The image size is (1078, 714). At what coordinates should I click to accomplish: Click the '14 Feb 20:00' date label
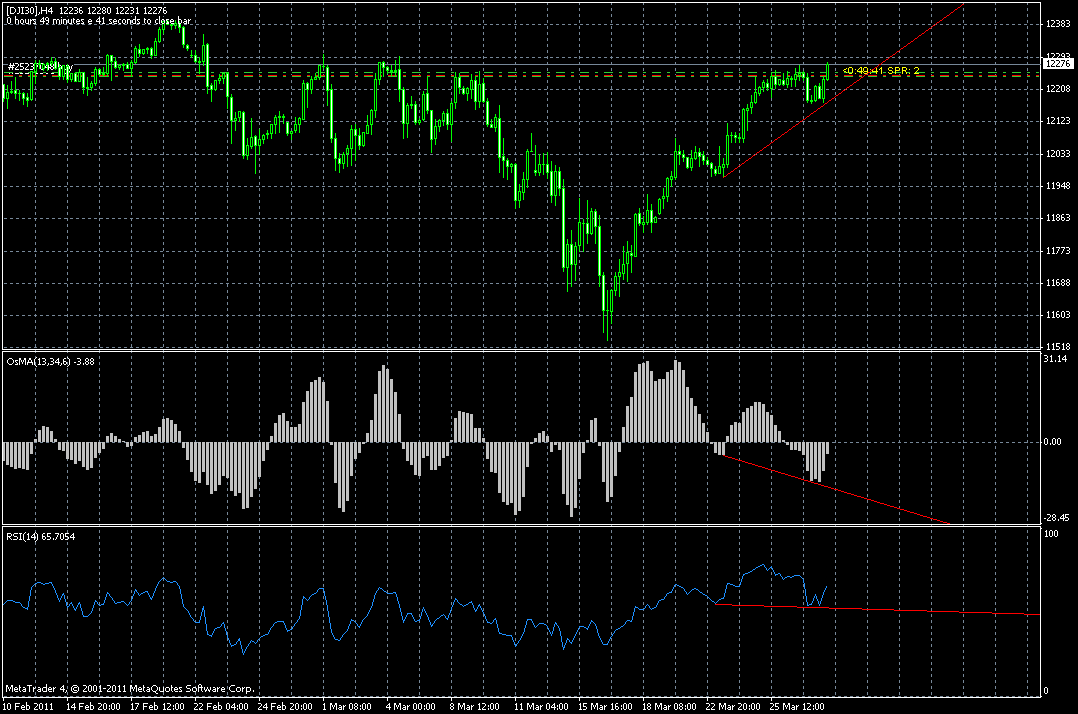(94, 706)
